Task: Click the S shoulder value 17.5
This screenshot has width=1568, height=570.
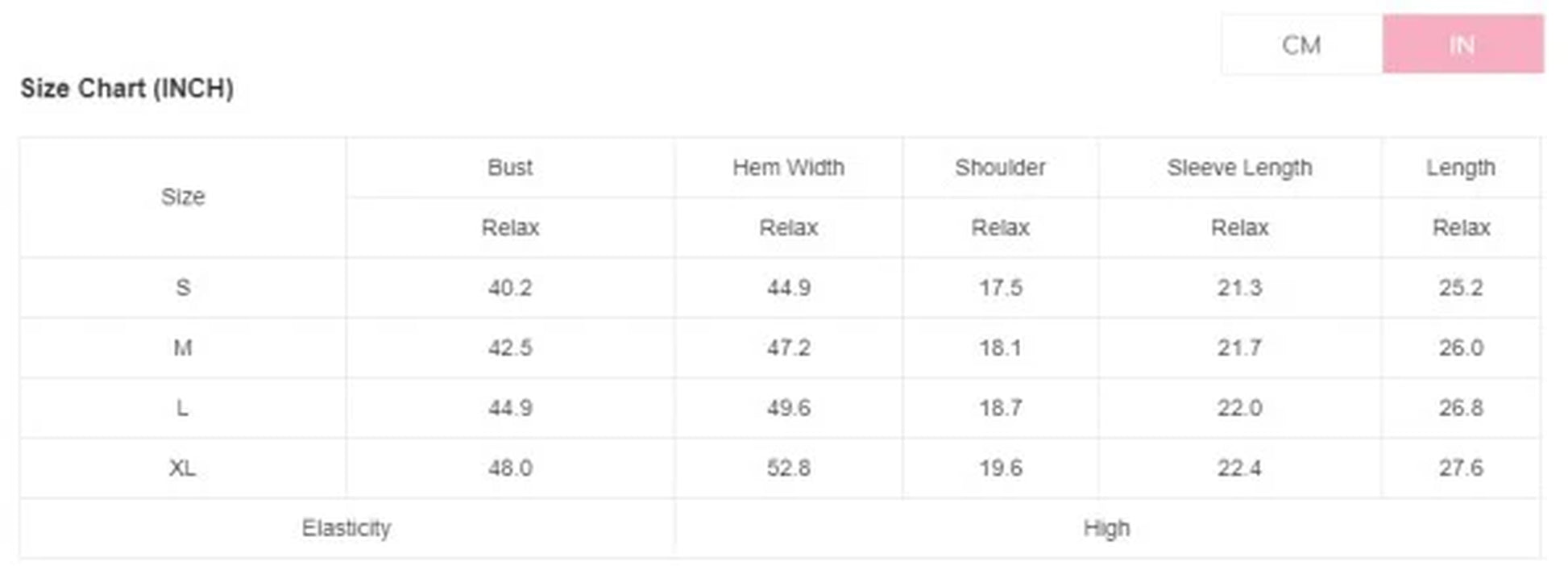Action: pyautogui.click(x=1000, y=288)
